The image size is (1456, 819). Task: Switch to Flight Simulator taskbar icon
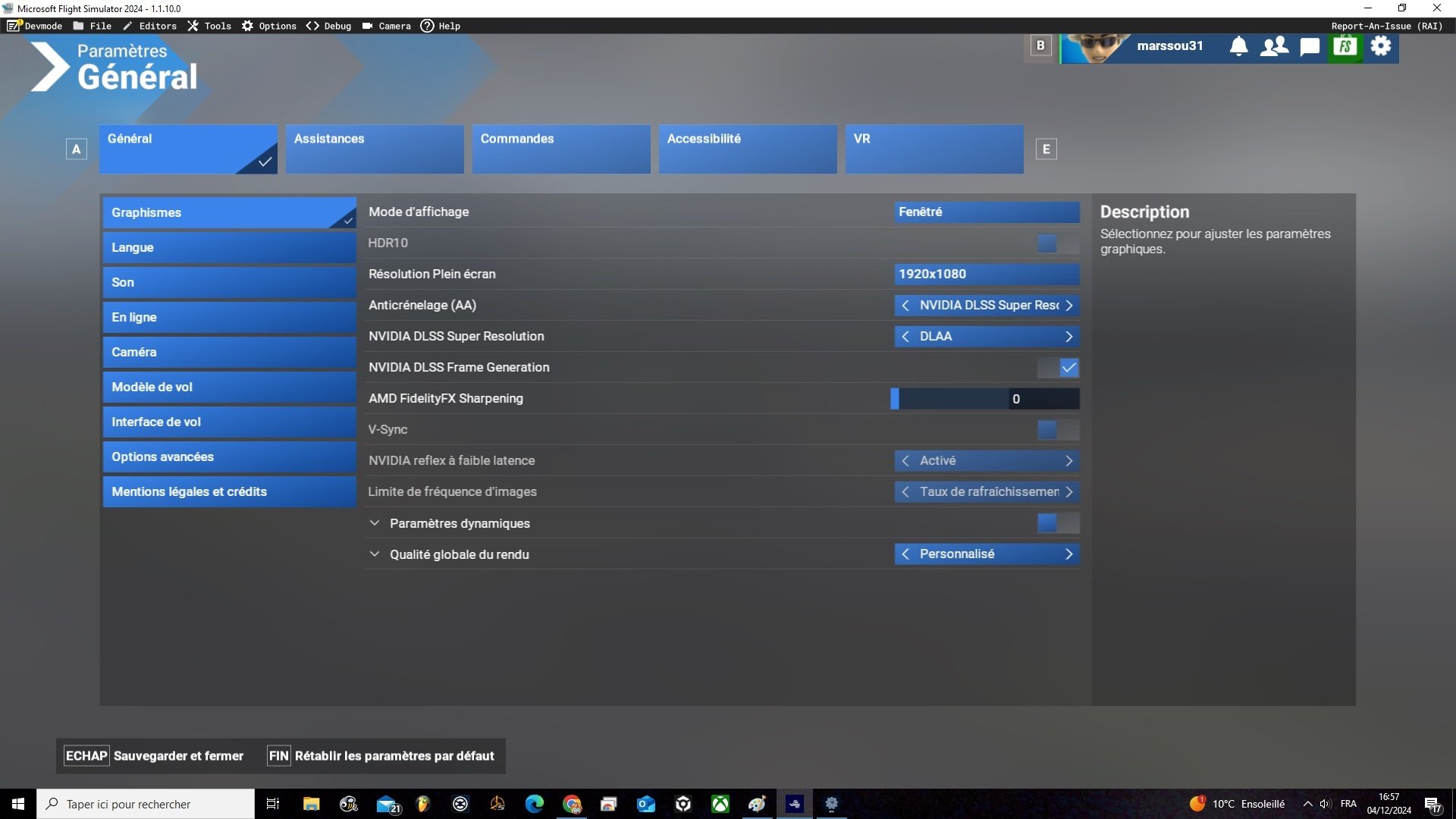pos(794,804)
